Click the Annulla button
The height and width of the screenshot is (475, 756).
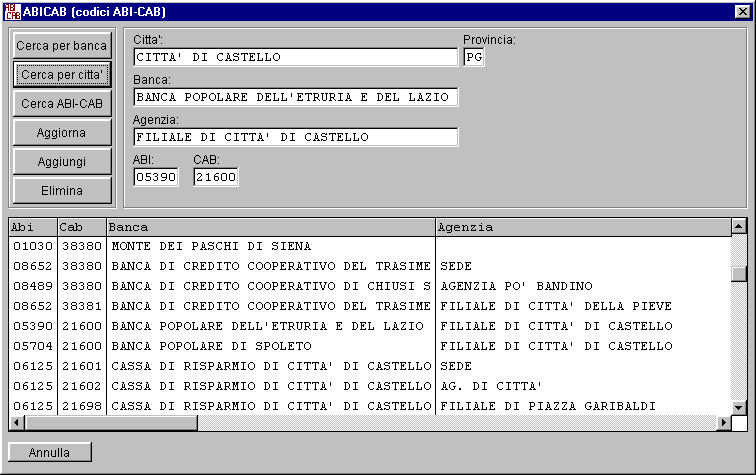[x=50, y=452]
